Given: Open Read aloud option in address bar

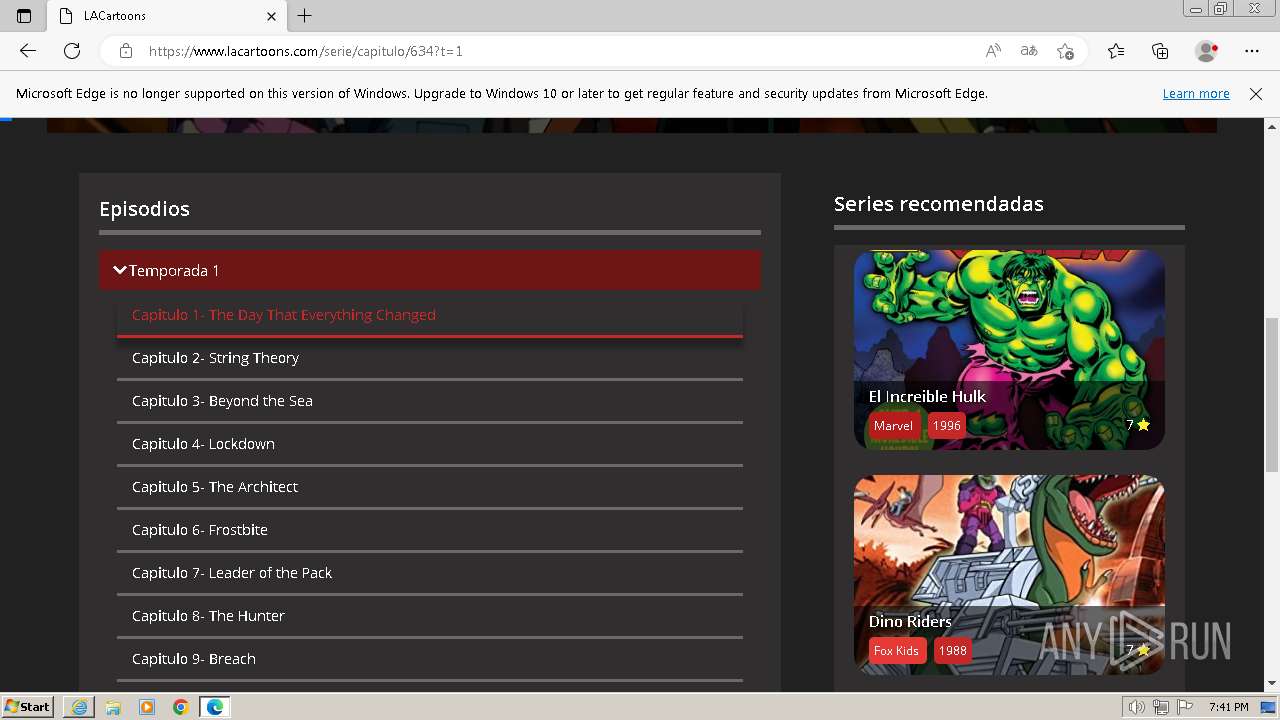Looking at the screenshot, I should [x=993, y=51].
